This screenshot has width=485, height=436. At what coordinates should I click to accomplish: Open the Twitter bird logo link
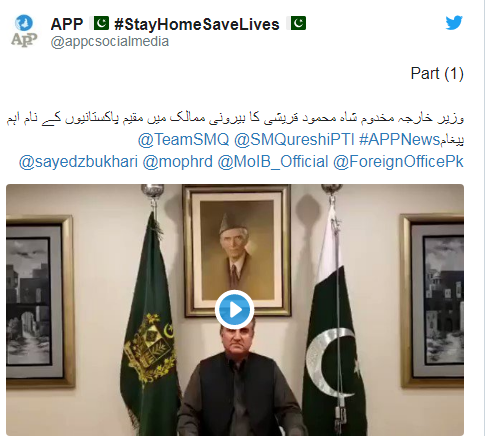[454, 23]
